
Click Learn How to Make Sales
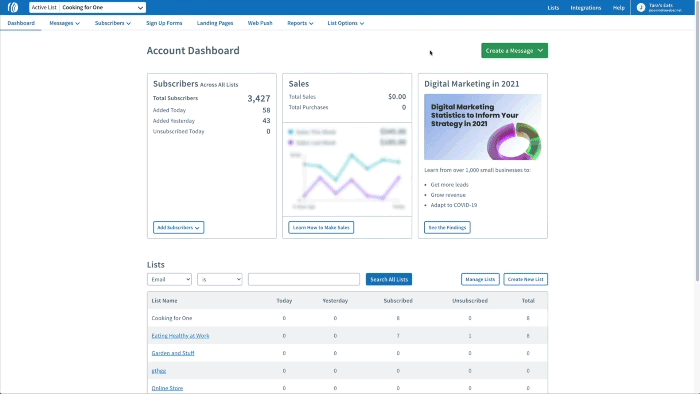click(x=321, y=228)
